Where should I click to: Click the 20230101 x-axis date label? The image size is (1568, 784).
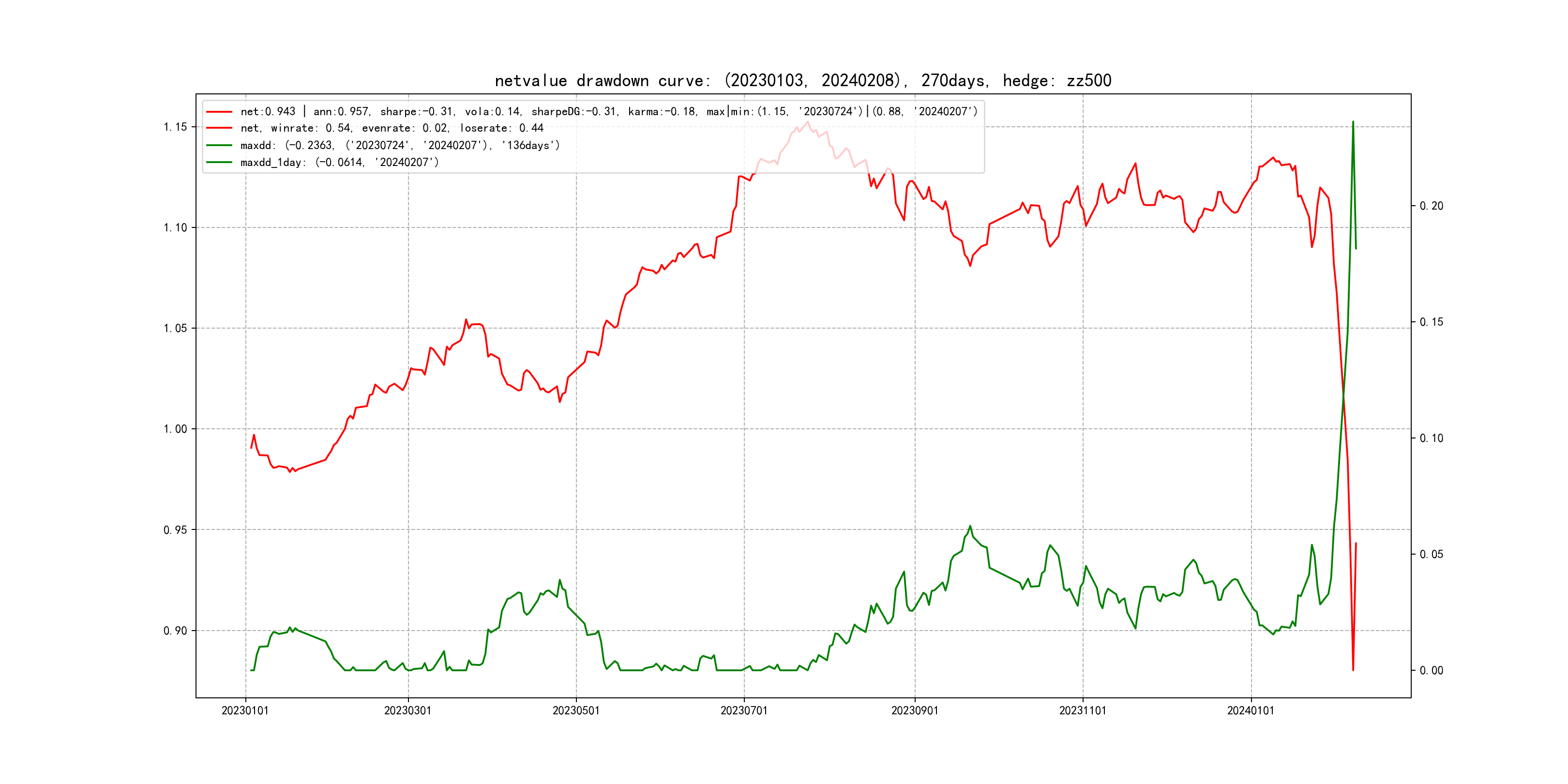point(245,711)
